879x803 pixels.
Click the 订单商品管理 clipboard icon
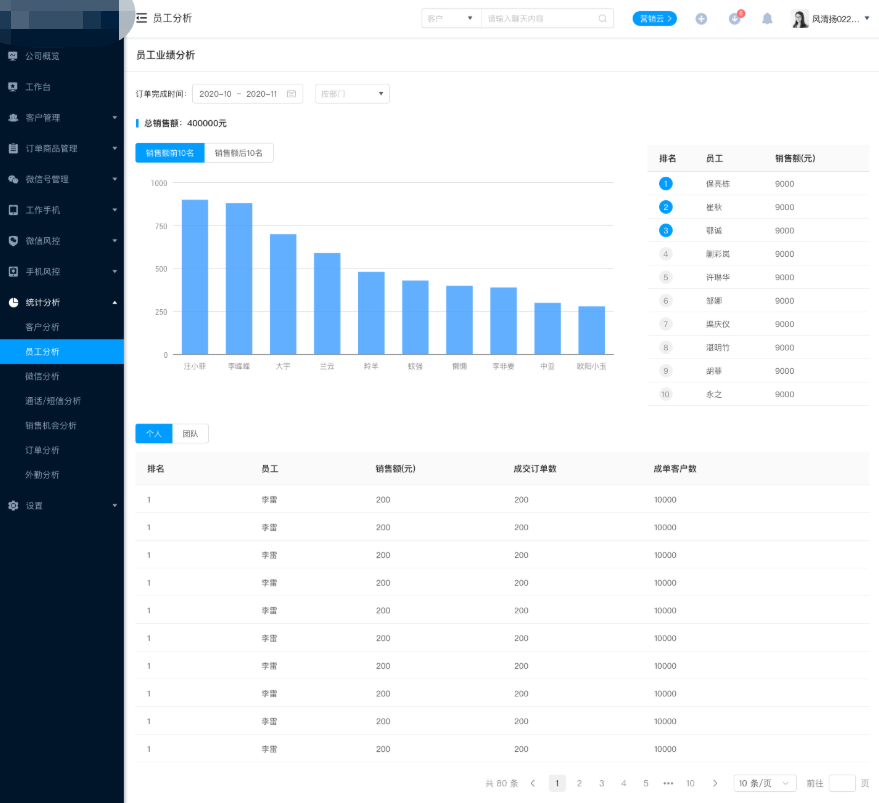[13, 149]
